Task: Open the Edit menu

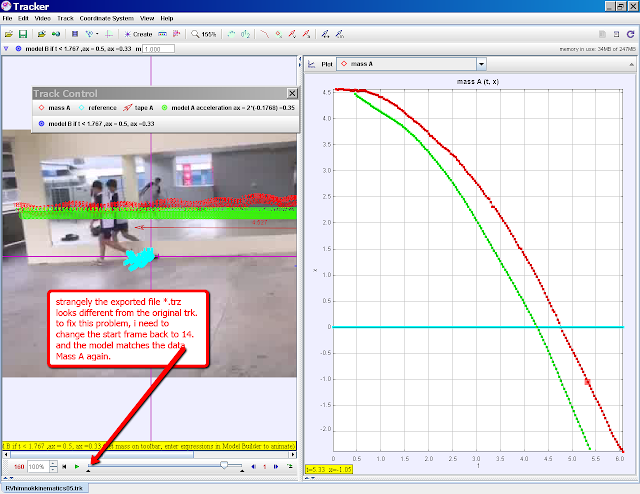Action: click(x=23, y=18)
